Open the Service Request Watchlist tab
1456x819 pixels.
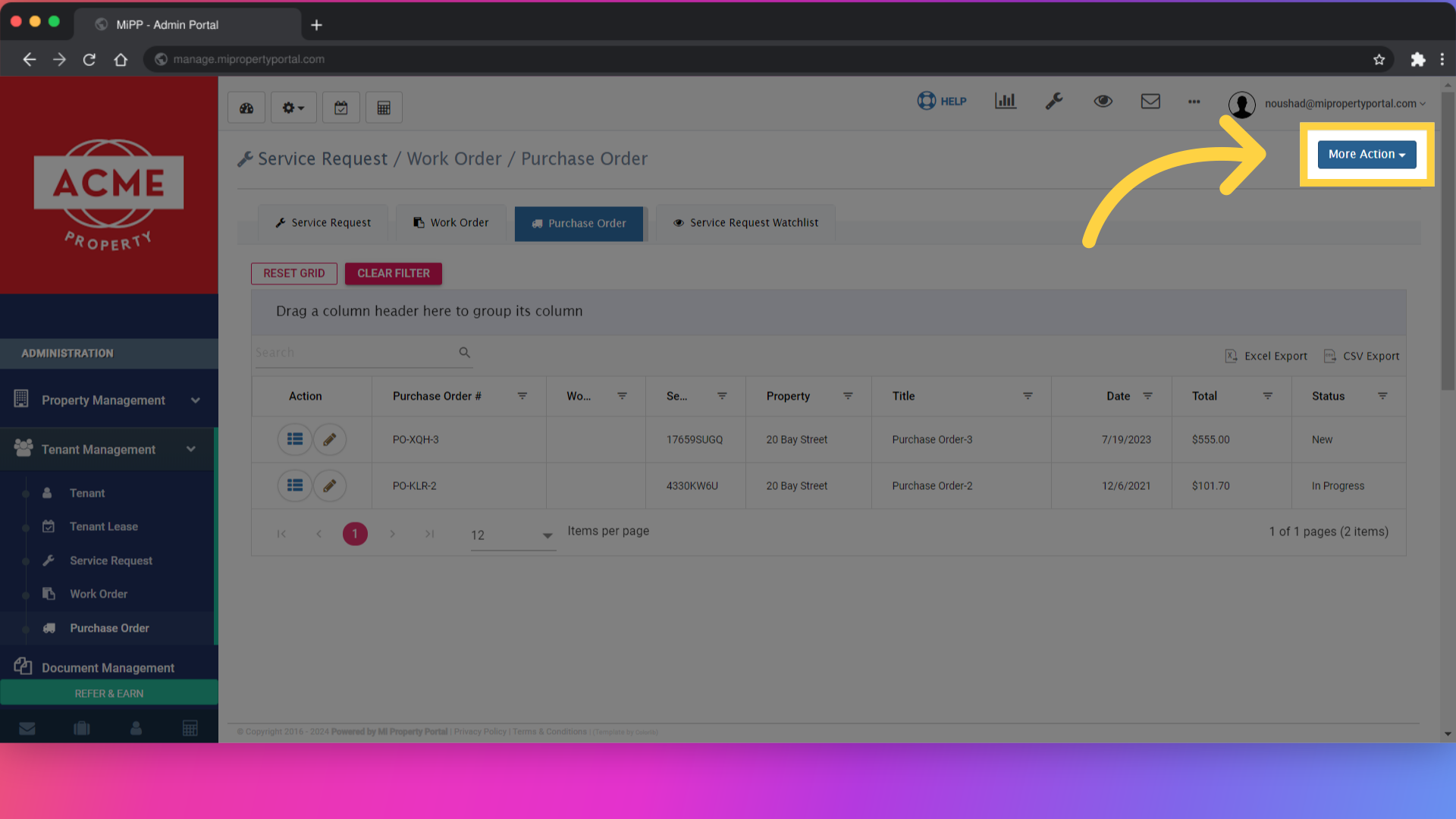click(x=746, y=223)
